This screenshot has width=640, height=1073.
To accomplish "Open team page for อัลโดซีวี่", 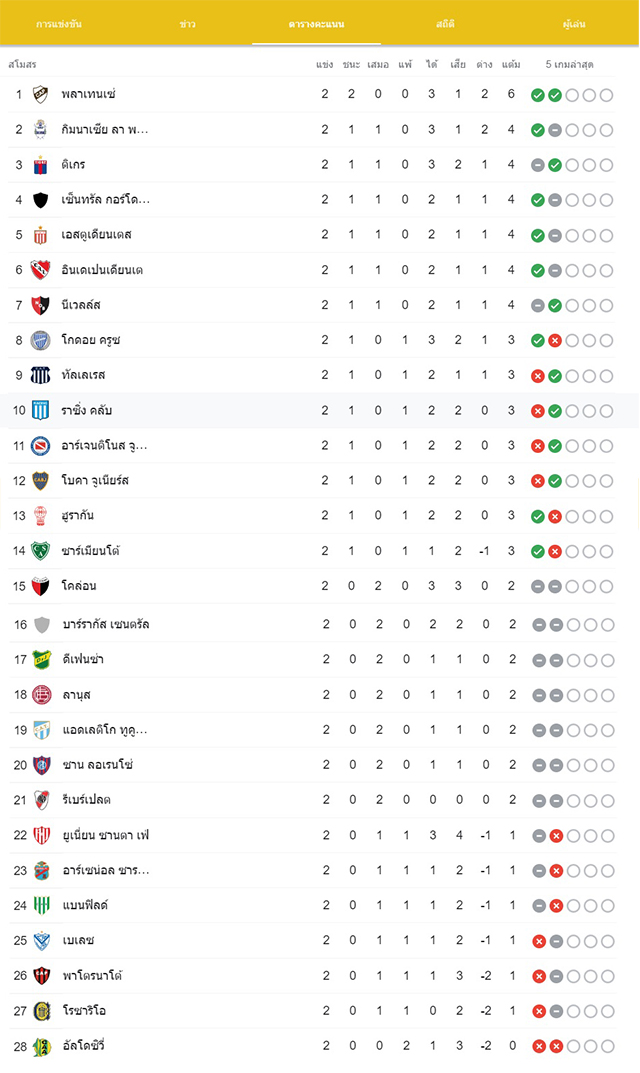I will pos(84,1046).
